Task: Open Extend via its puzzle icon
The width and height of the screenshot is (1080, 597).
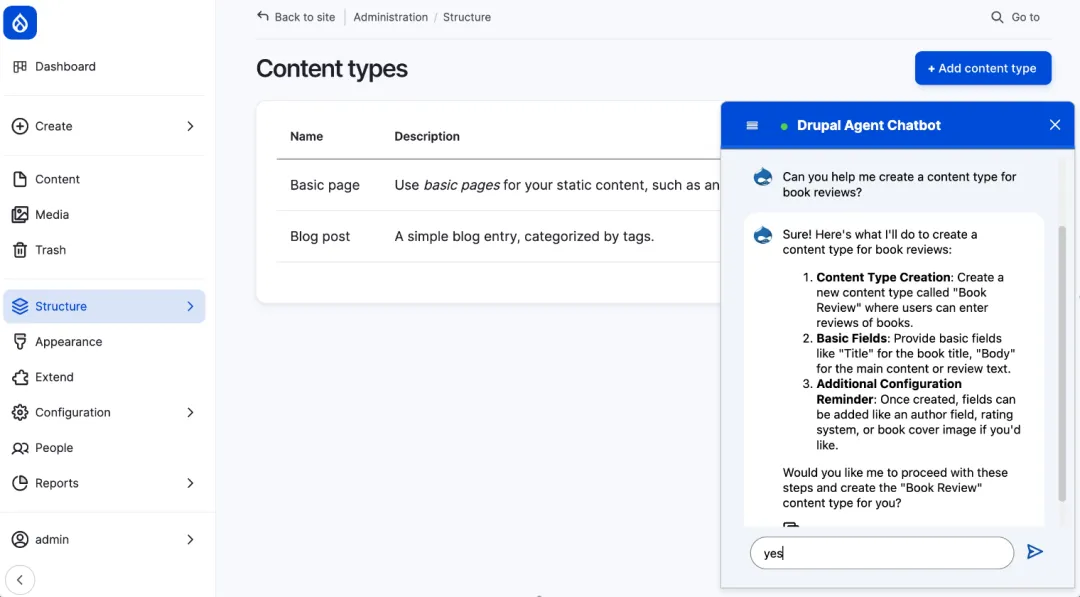Action: point(20,377)
